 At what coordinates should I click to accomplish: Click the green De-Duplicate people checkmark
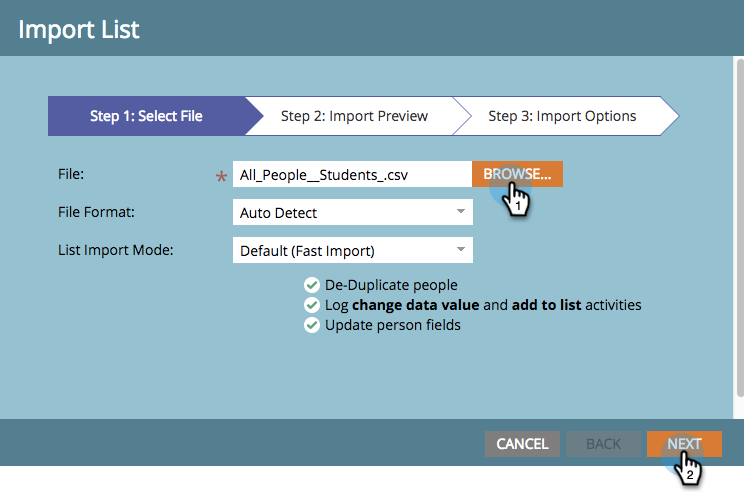[312, 285]
